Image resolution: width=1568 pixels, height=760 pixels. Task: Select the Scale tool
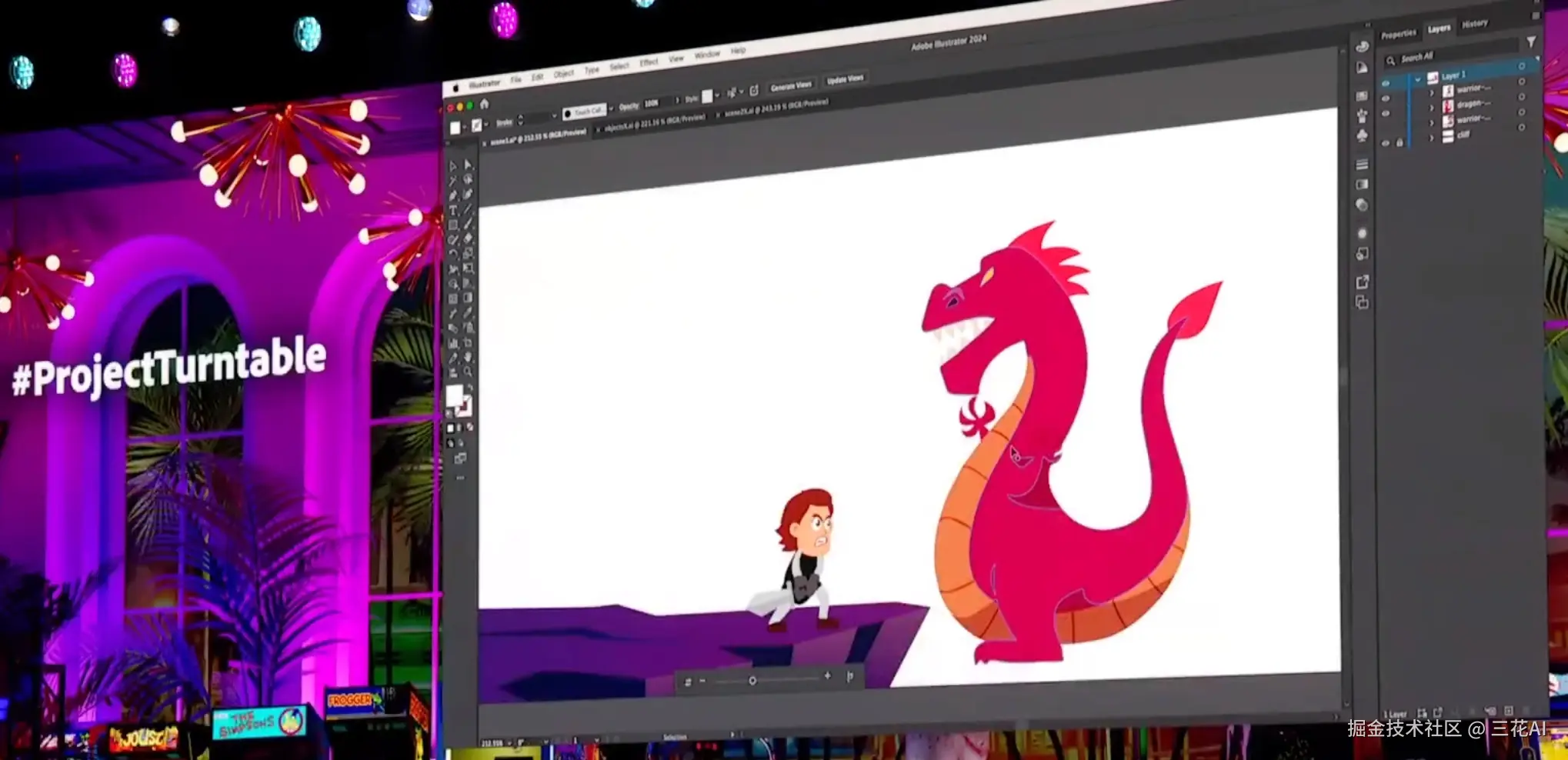point(468,252)
